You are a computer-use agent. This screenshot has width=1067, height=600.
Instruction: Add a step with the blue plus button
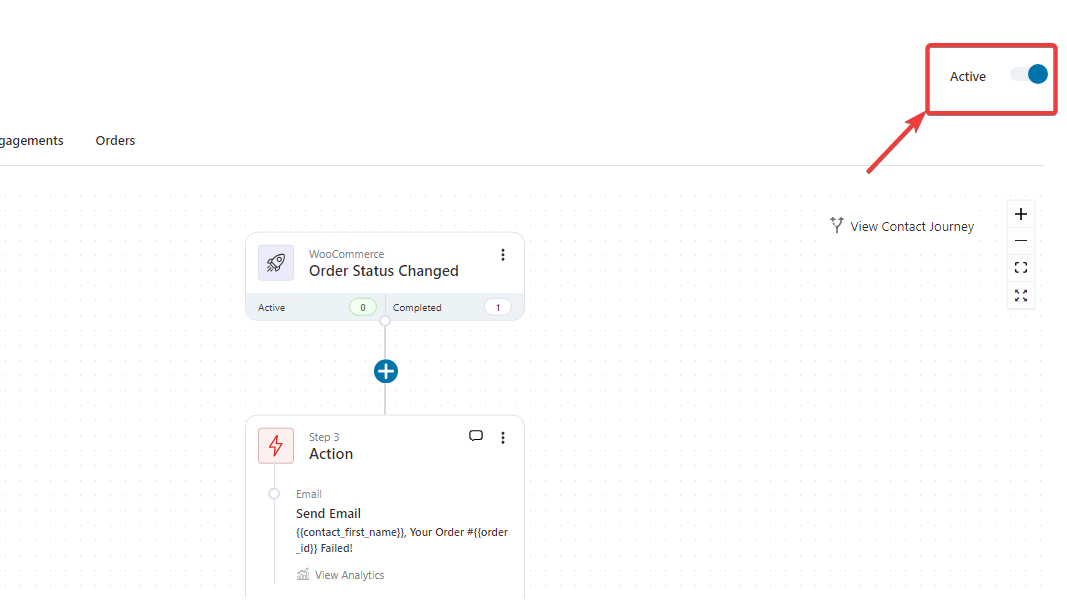click(x=385, y=371)
